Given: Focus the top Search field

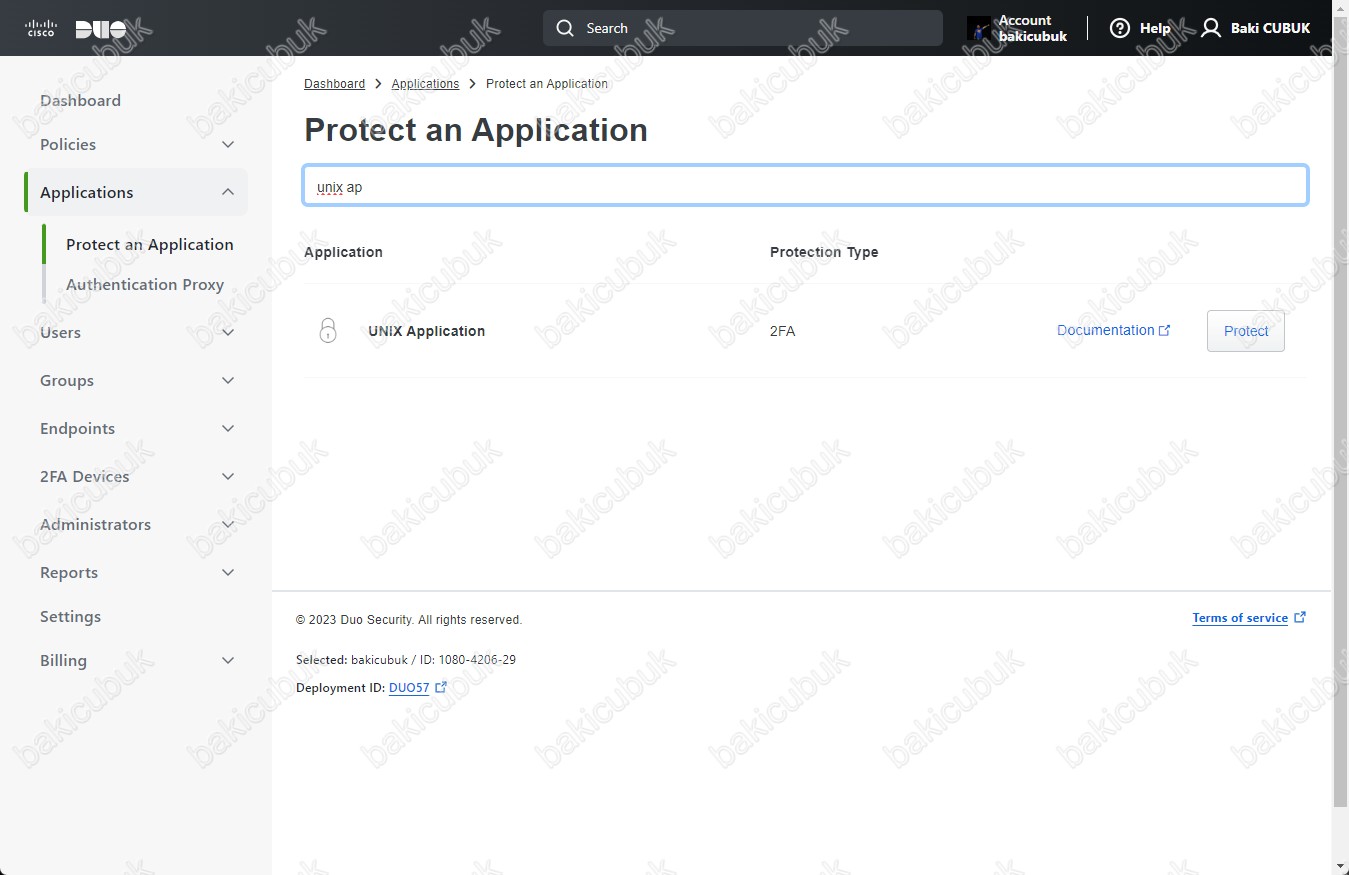Looking at the screenshot, I should pyautogui.click(x=743, y=28).
